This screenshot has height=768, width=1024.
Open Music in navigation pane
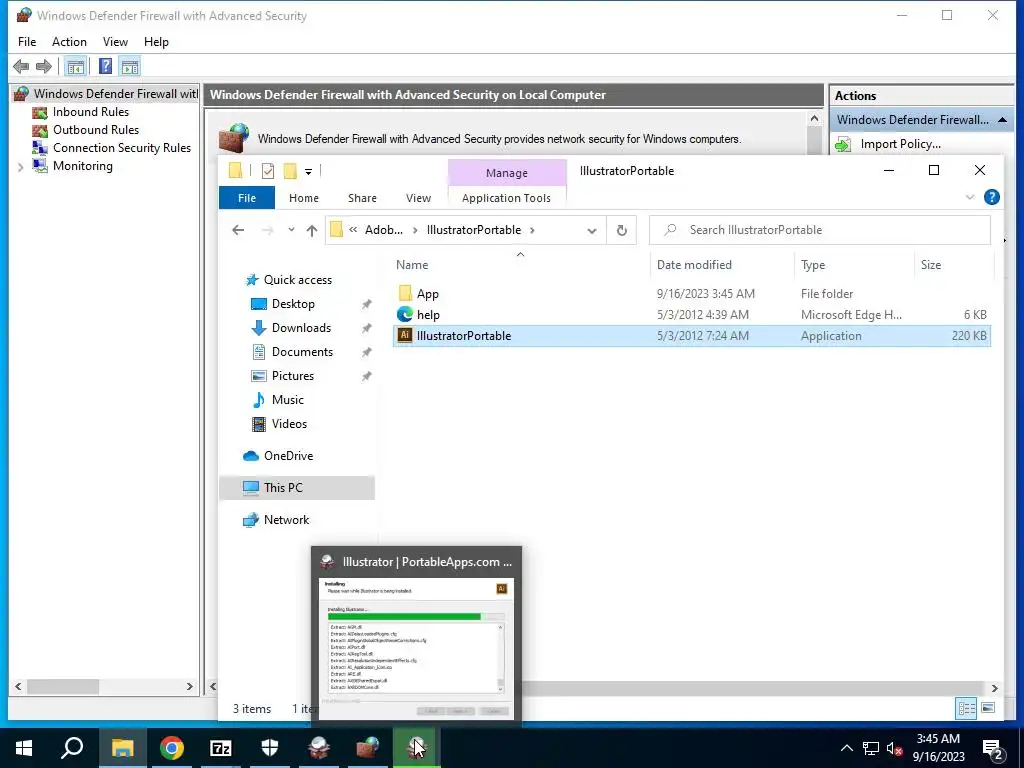(x=287, y=400)
